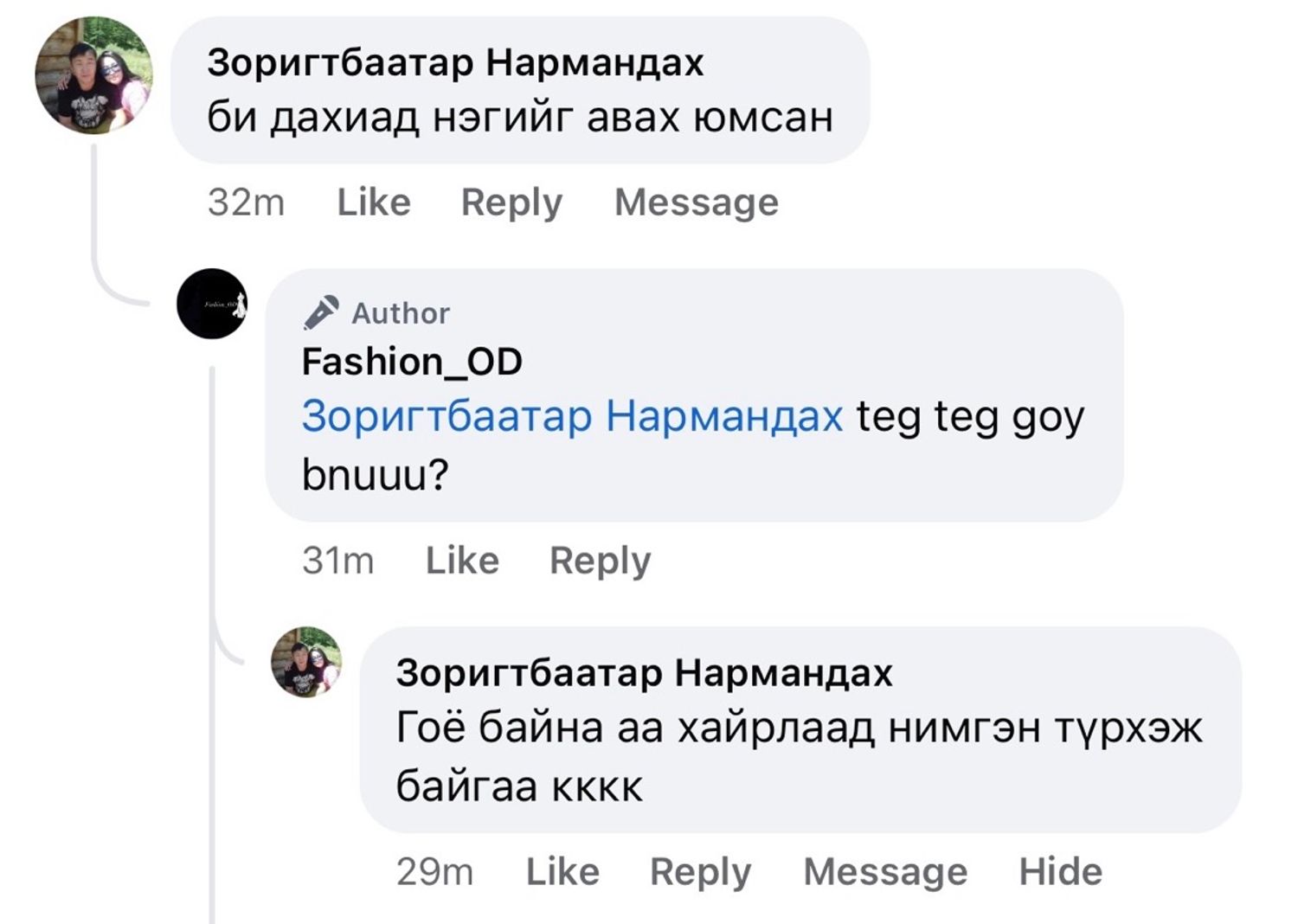The height and width of the screenshot is (924, 1298).
Task: Hide the 29m reply comment
Action: point(1060,871)
